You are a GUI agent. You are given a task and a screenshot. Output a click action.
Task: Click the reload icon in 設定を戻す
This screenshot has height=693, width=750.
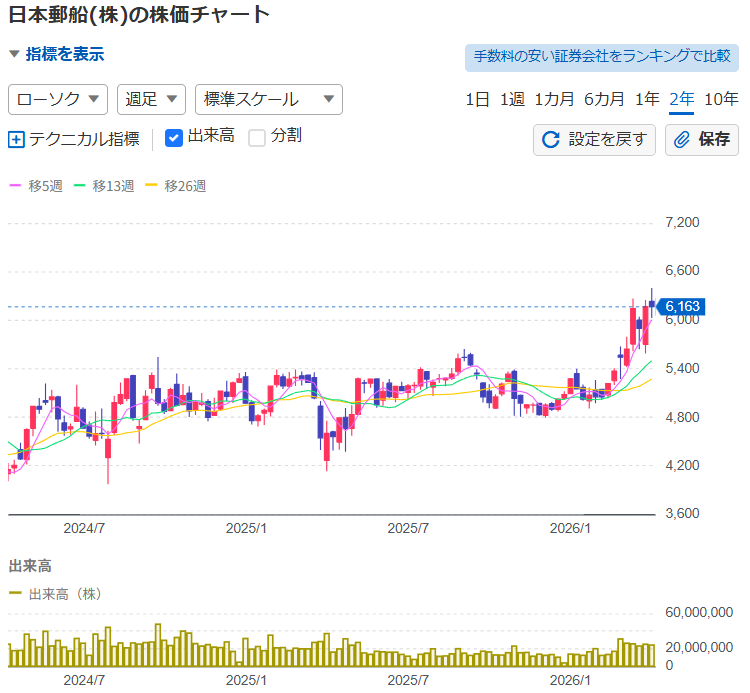(x=550, y=139)
